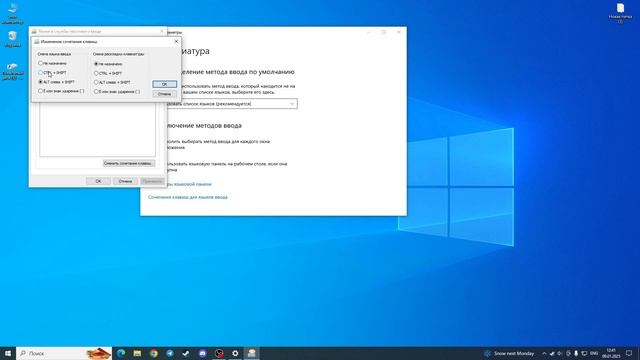Launch Microsoft Edge from taskbar
The height and width of the screenshot is (360, 640).
[121, 353]
